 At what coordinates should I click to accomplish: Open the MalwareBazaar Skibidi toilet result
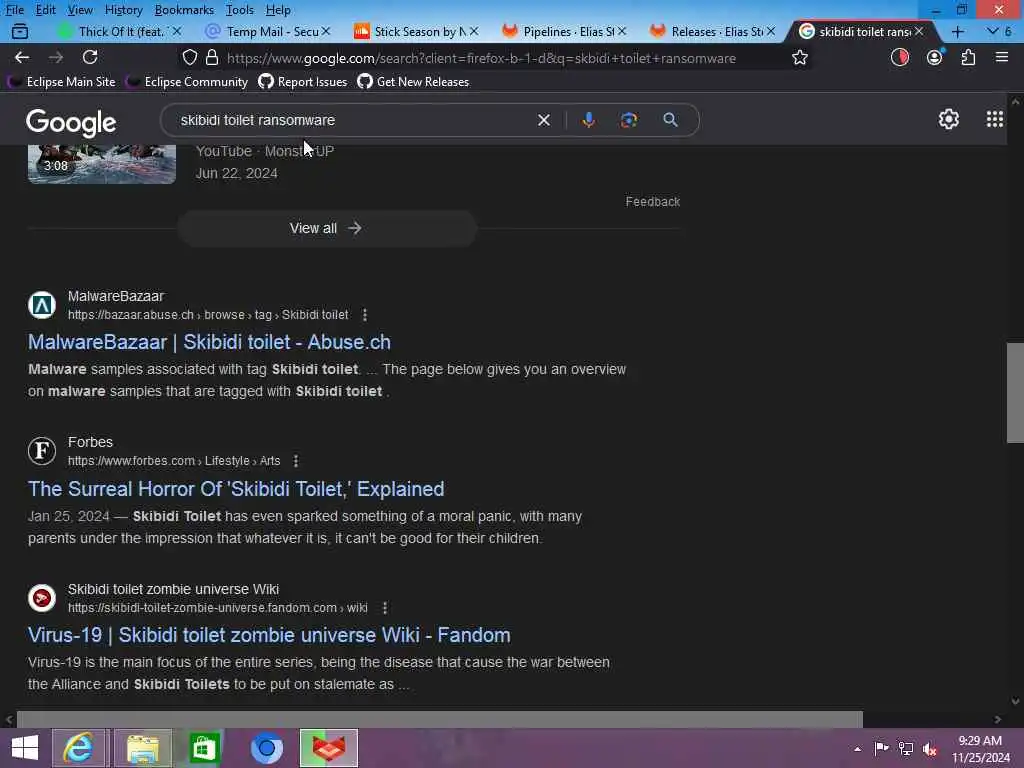point(209,342)
